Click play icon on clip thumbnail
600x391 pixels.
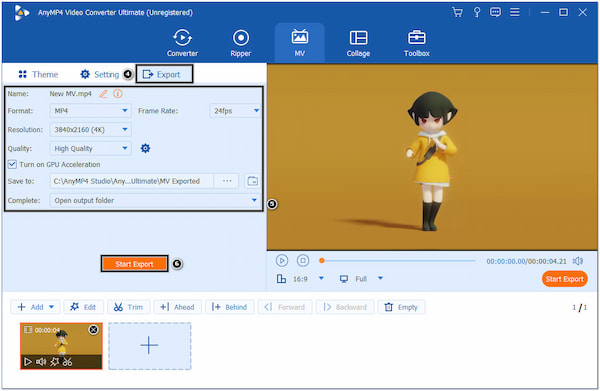pyautogui.click(x=28, y=362)
